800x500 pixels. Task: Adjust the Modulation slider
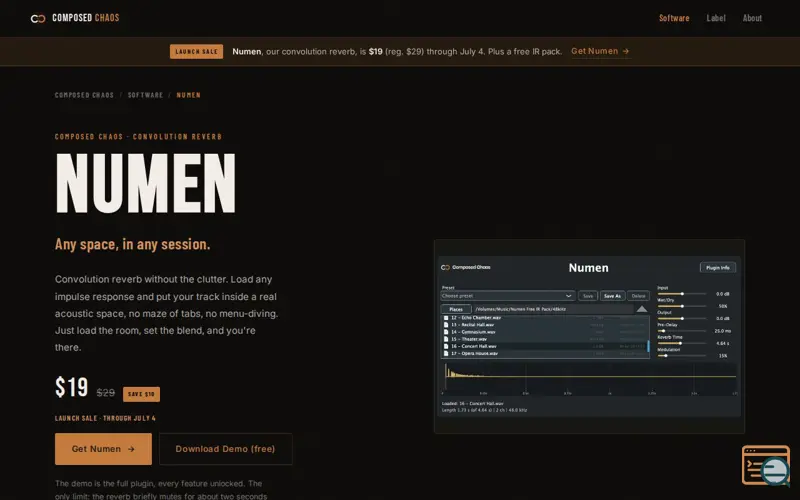pos(682,356)
